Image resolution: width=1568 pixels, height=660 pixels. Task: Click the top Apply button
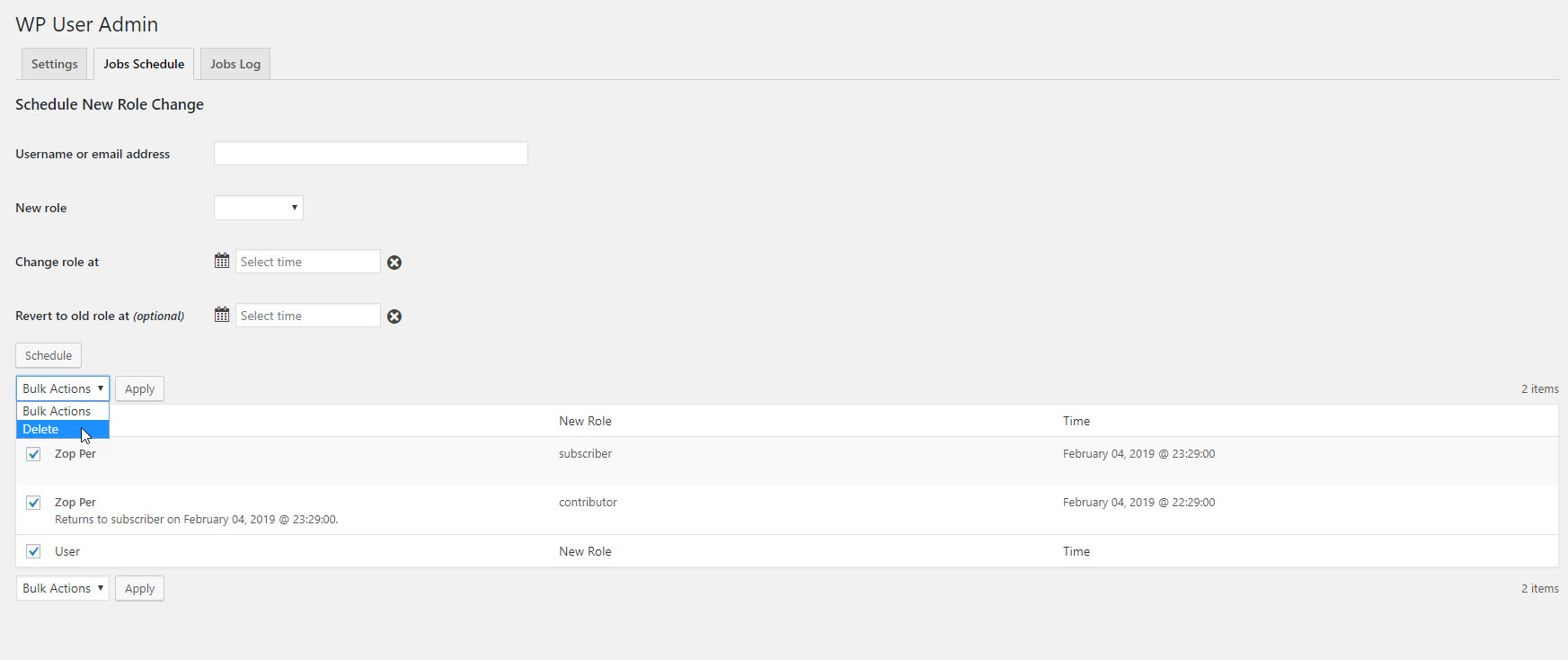tap(139, 388)
